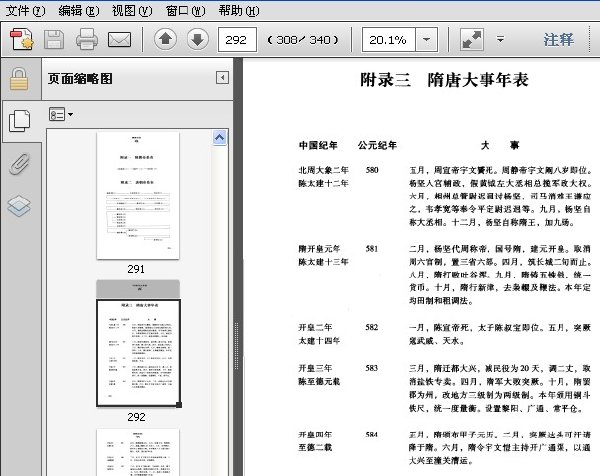Print the document using printer icon
This screenshot has width=600, height=476.
coord(87,39)
